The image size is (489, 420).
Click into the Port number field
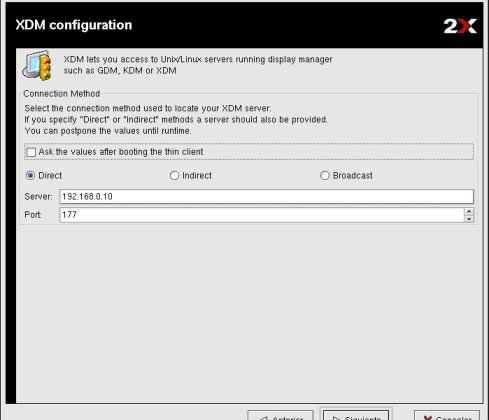tap(262, 215)
